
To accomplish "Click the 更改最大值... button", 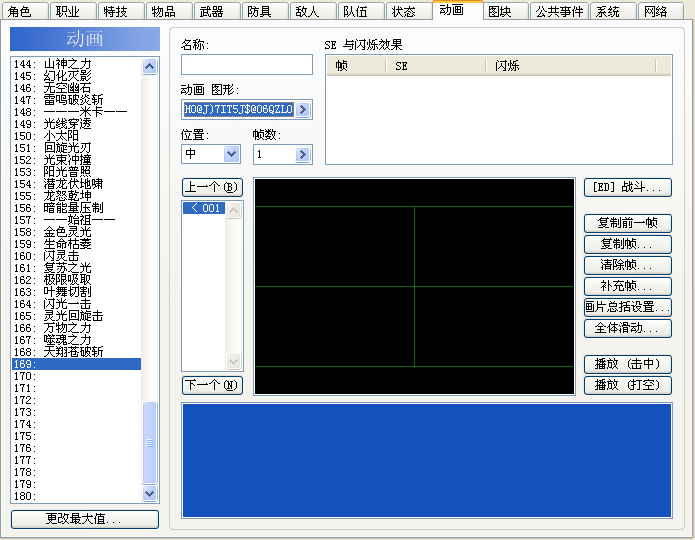I will click(85, 519).
